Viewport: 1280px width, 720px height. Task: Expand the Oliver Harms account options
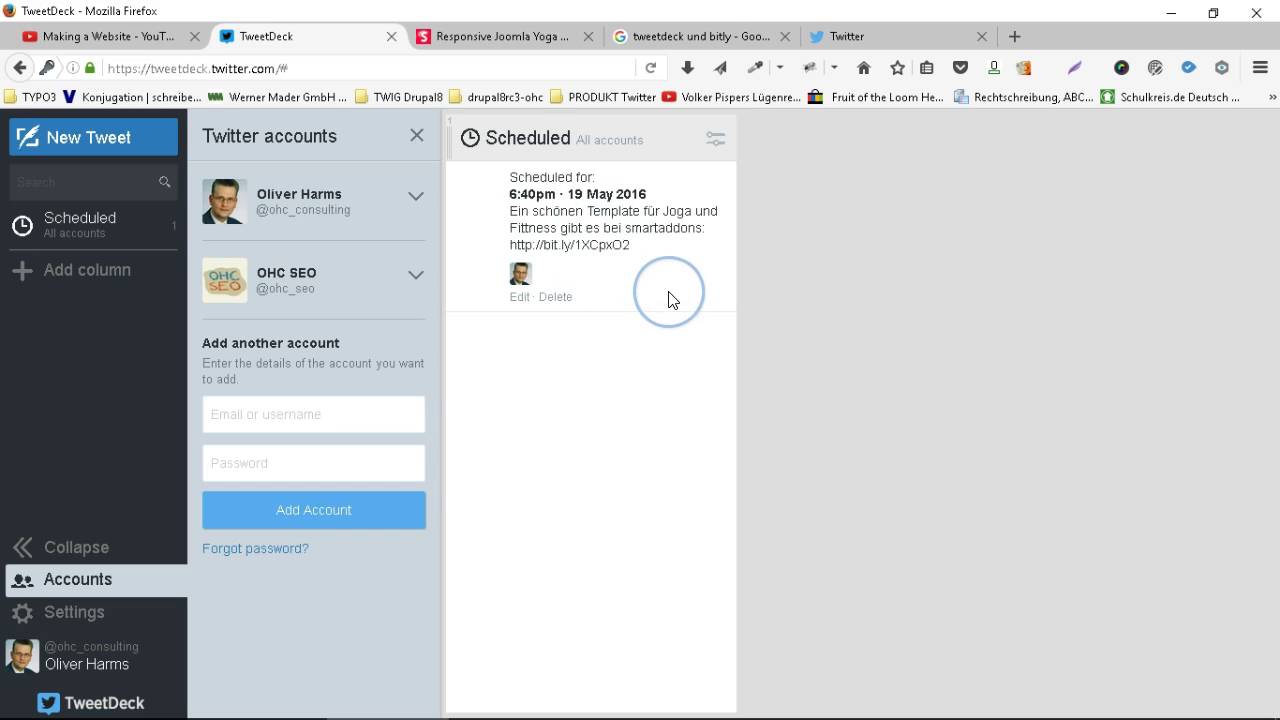click(x=415, y=196)
